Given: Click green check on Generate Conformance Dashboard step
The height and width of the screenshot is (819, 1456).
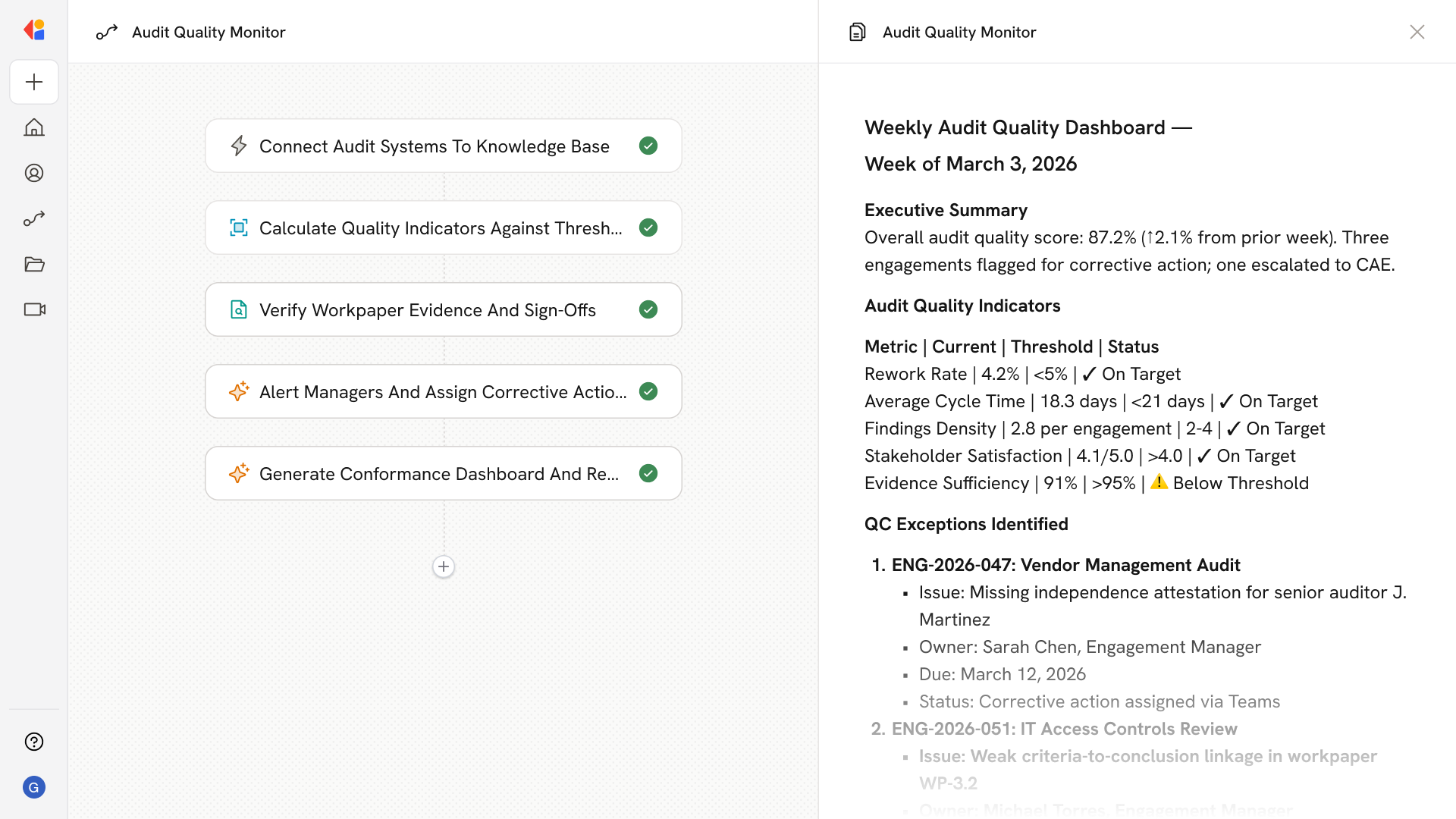Looking at the screenshot, I should [648, 473].
